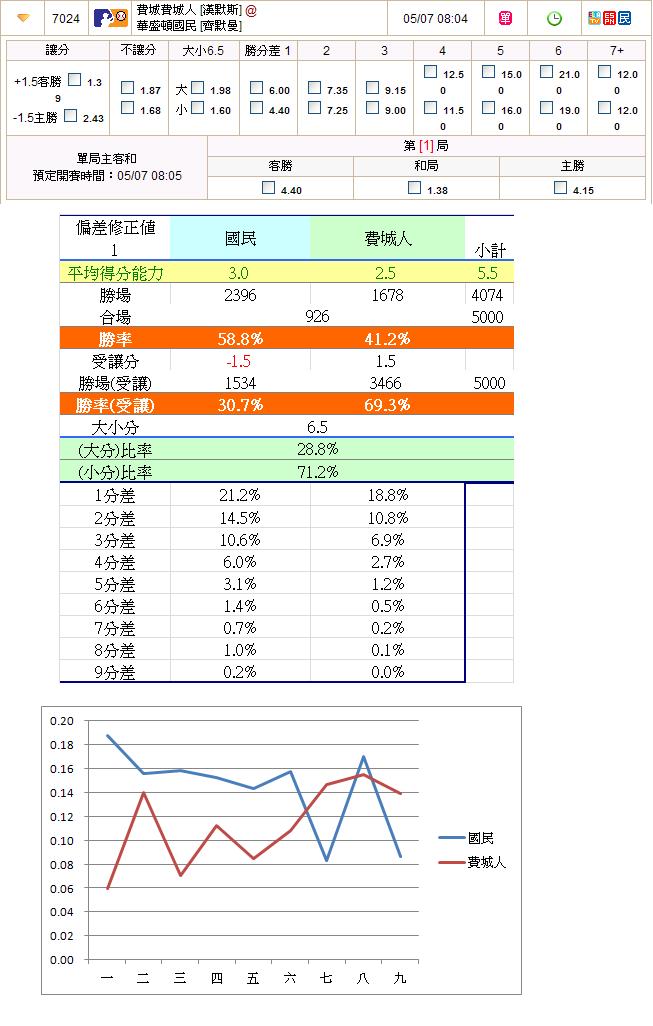Click the 國民 header cell in table
The height and width of the screenshot is (1026, 653).
coord(240,238)
